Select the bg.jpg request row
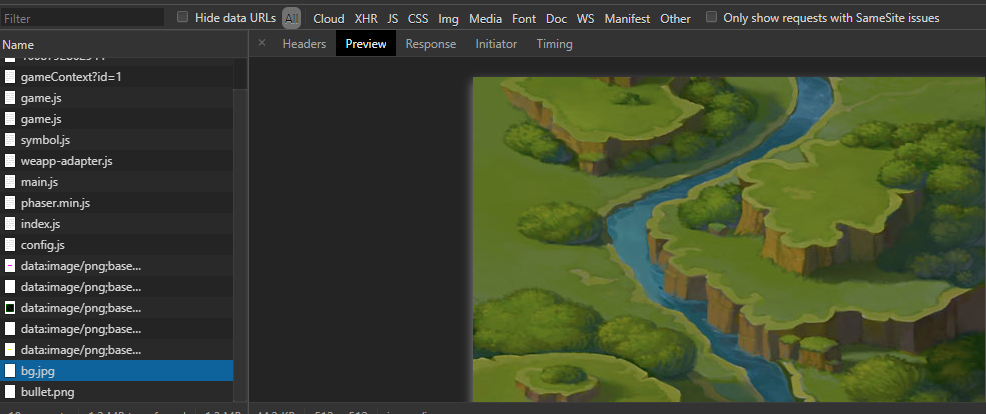986x414 pixels. [116, 371]
